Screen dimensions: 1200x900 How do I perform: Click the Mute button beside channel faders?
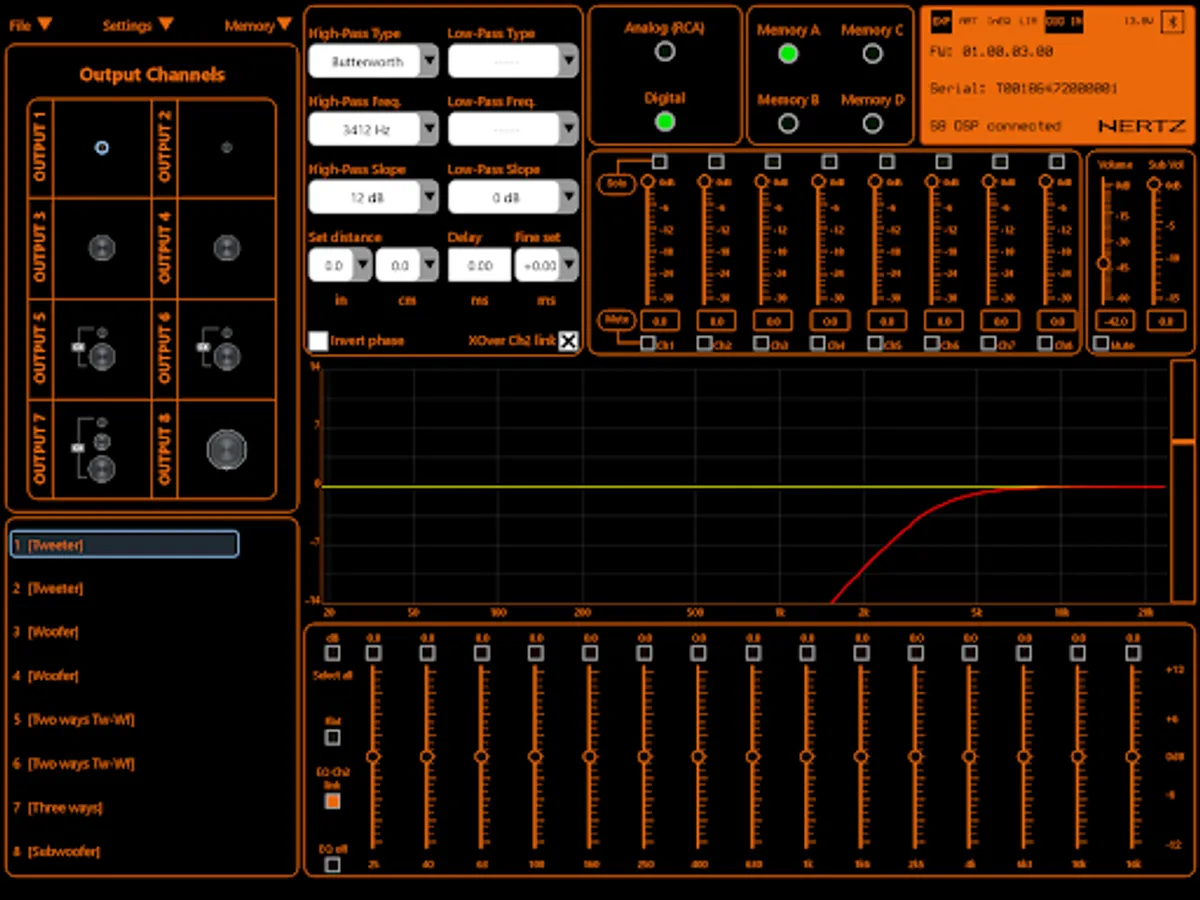[617, 320]
